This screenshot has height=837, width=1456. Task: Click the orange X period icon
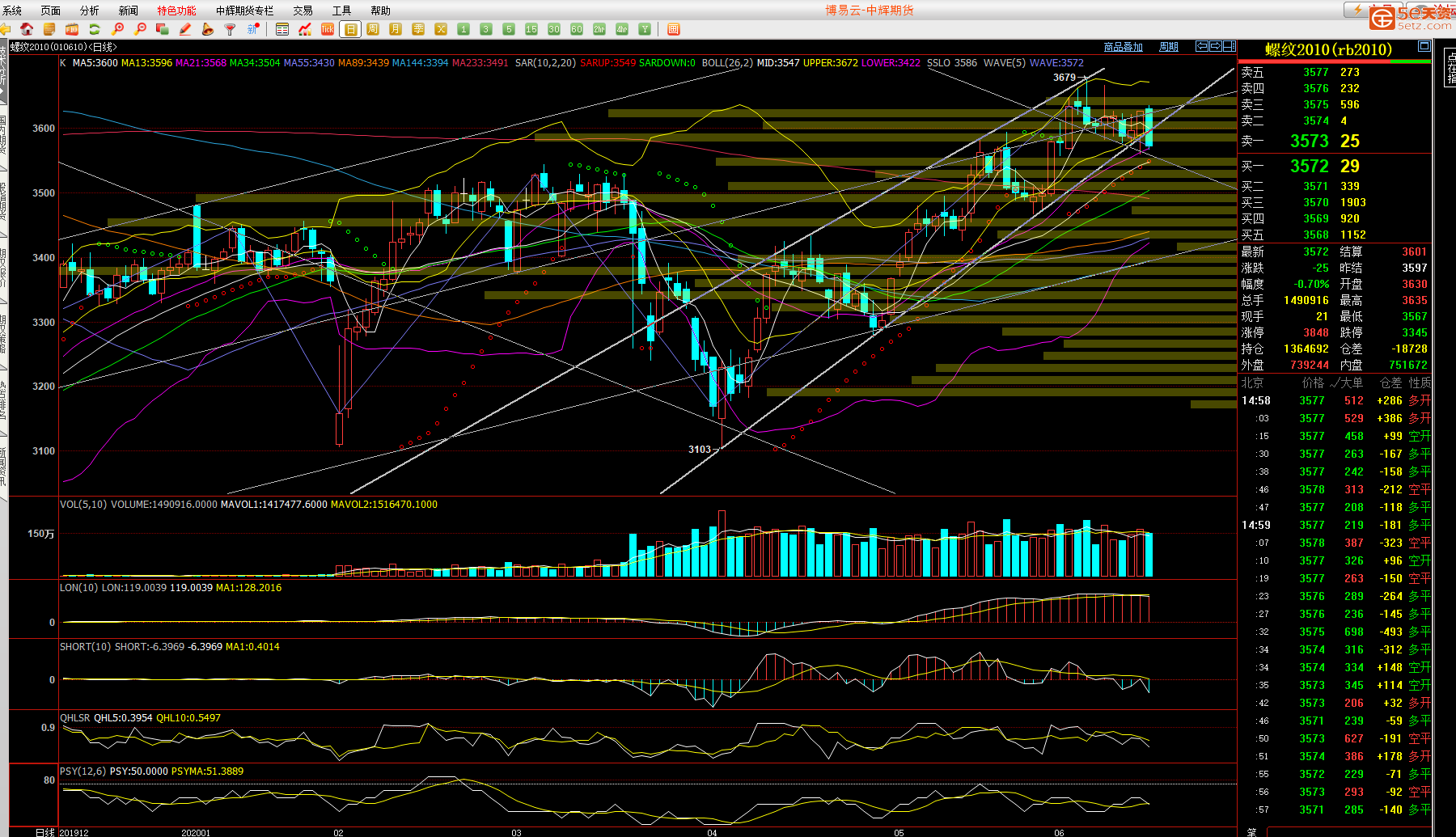coord(441,29)
